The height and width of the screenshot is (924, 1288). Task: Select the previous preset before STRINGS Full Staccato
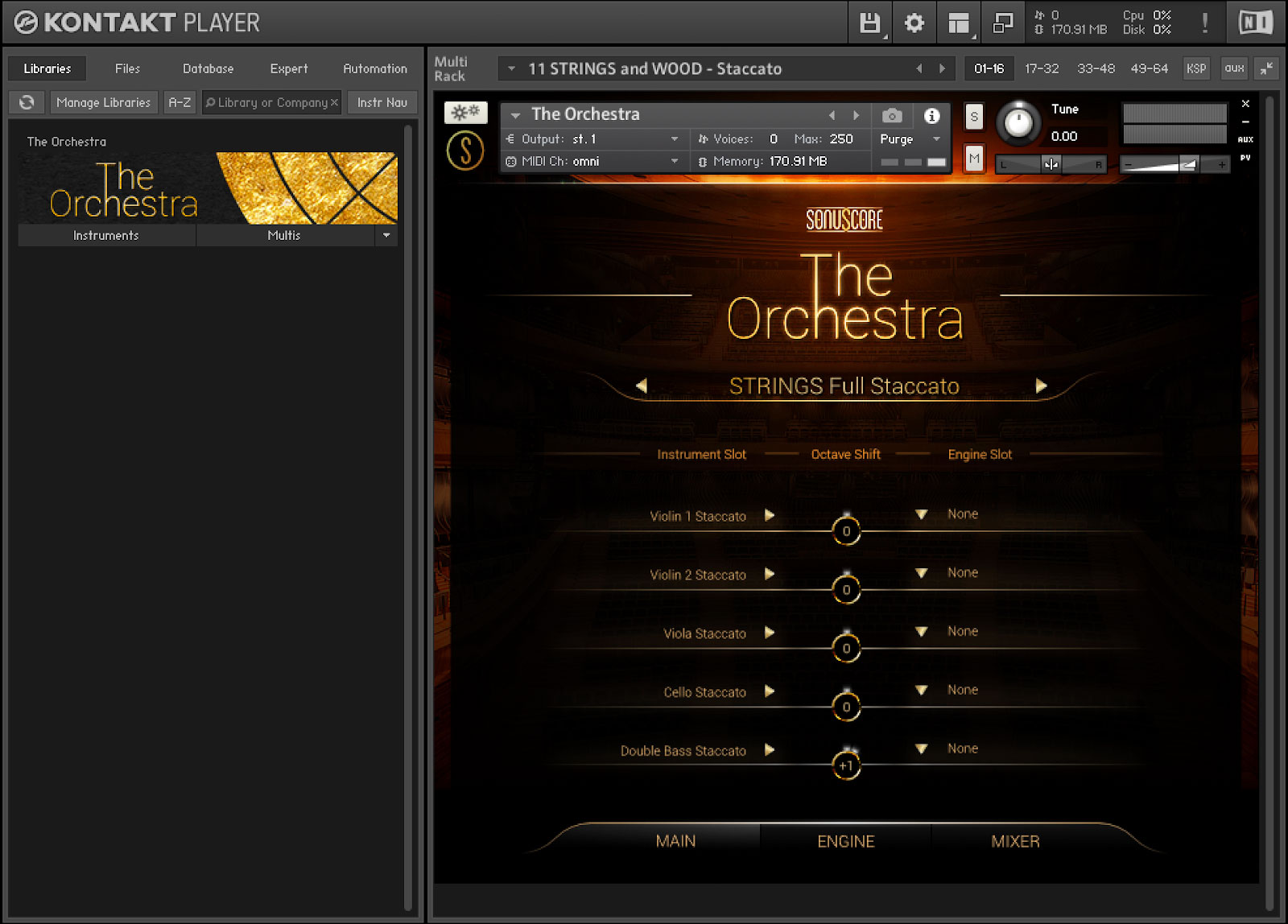(642, 386)
